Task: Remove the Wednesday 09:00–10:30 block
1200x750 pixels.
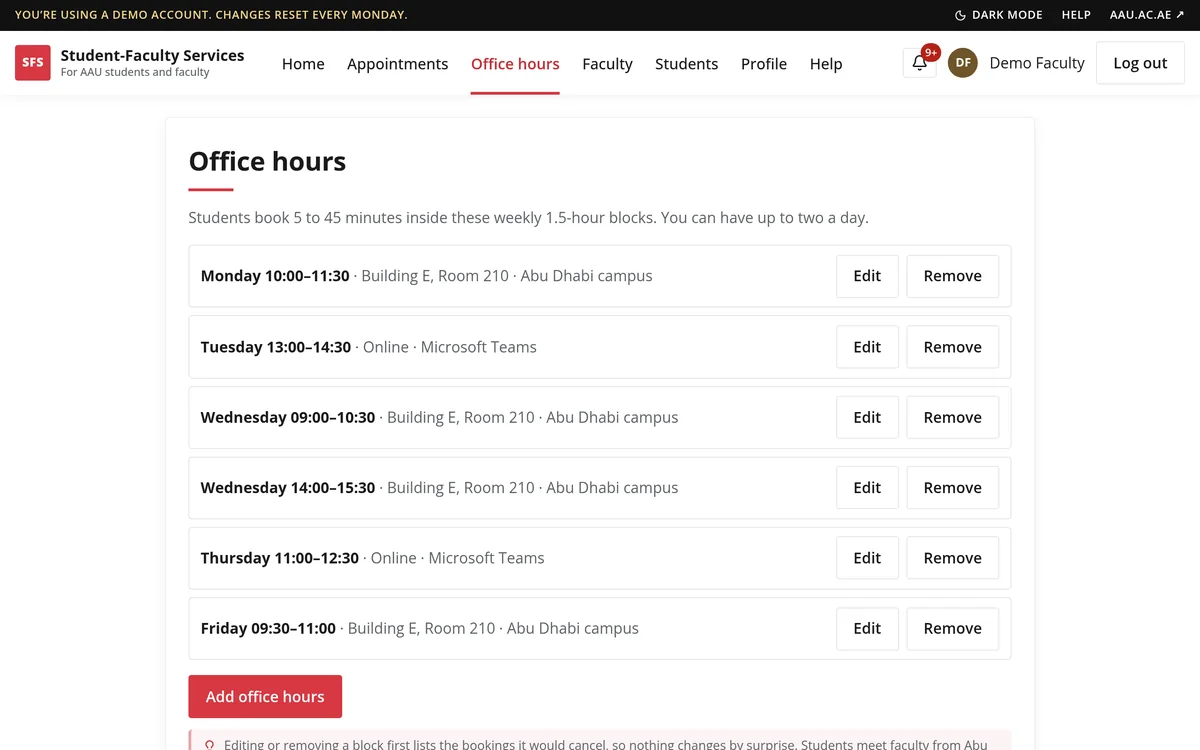Action: 952,417
